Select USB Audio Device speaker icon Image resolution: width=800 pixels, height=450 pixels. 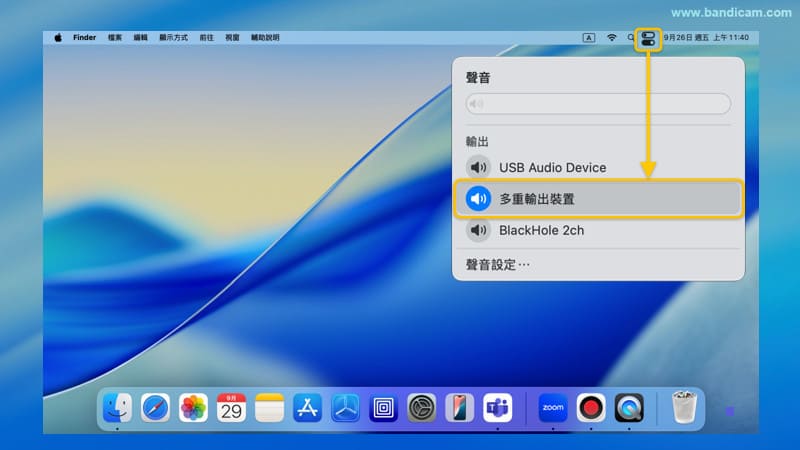[478, 167]
